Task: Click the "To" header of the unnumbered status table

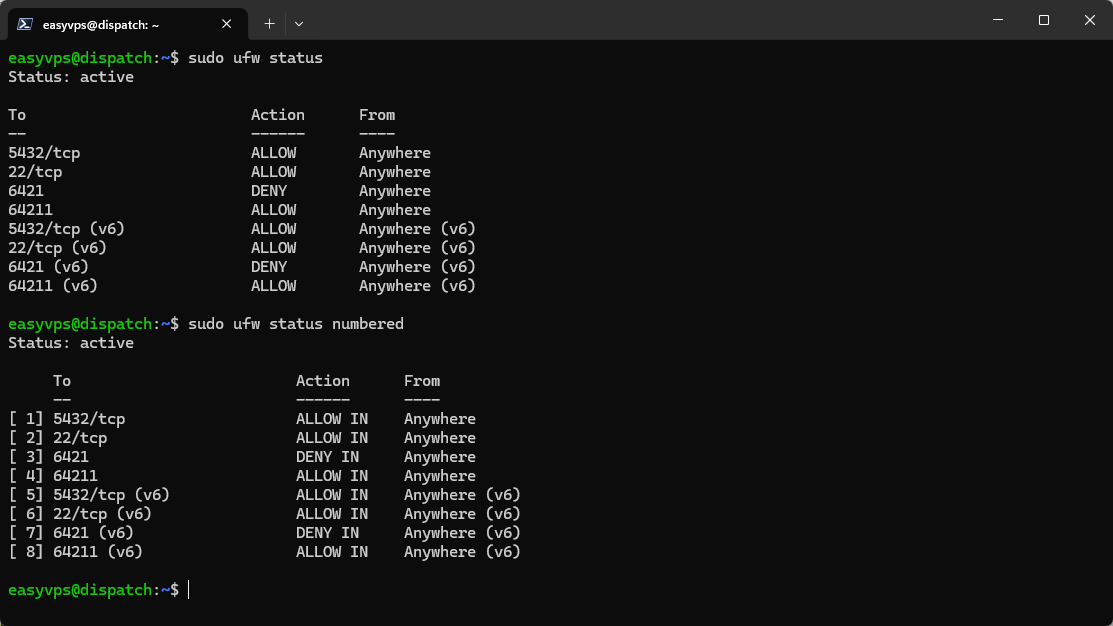Action: pos(17,115)
